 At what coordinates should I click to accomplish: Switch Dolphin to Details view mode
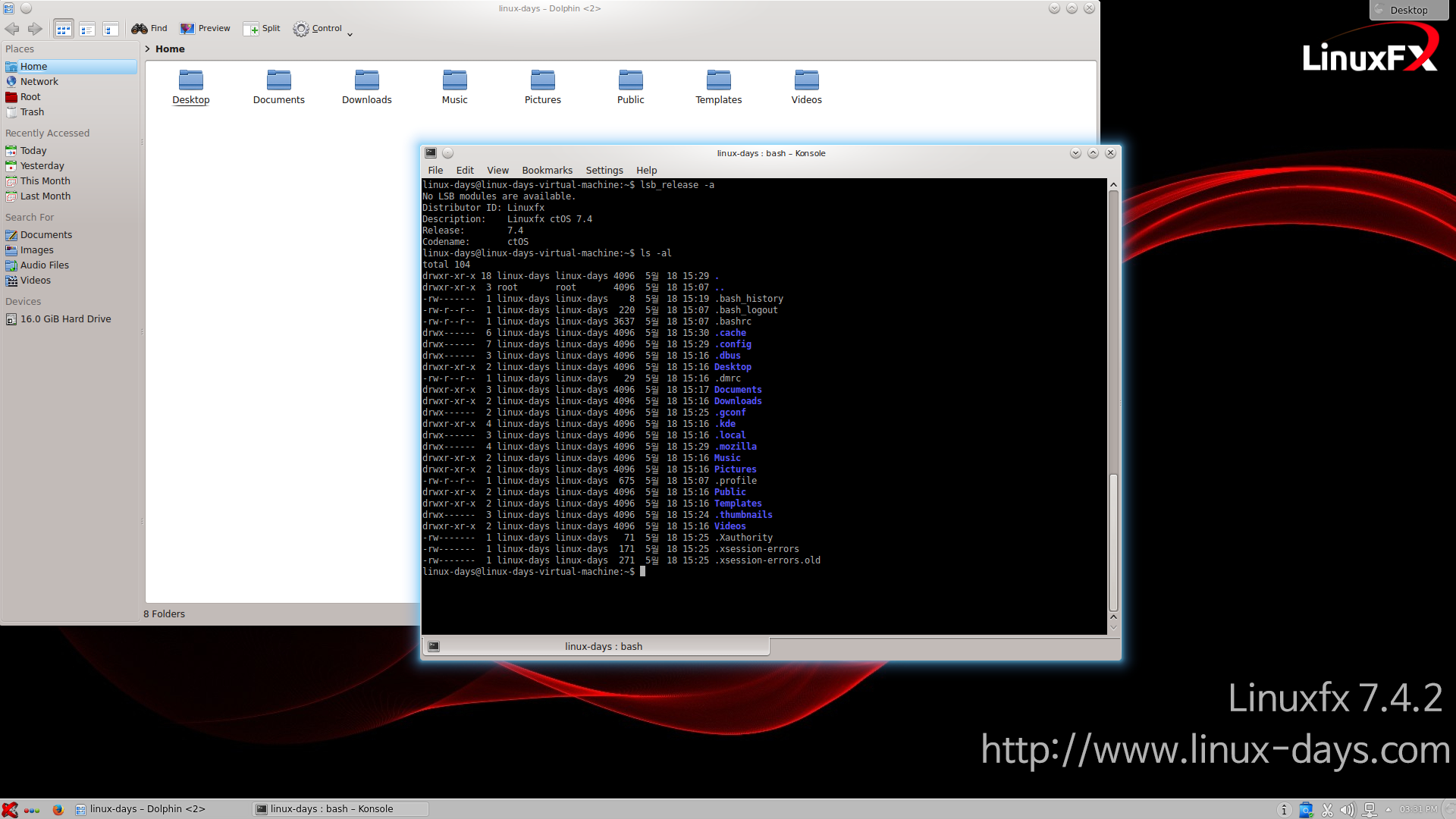(x=111, y=29)
